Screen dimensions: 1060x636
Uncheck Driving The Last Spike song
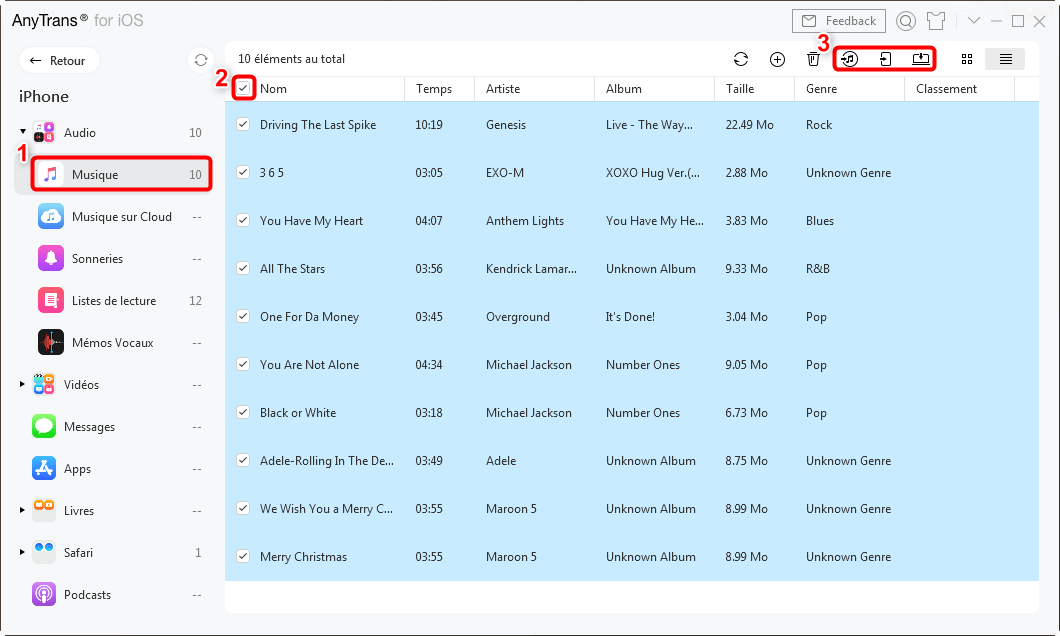243,124
